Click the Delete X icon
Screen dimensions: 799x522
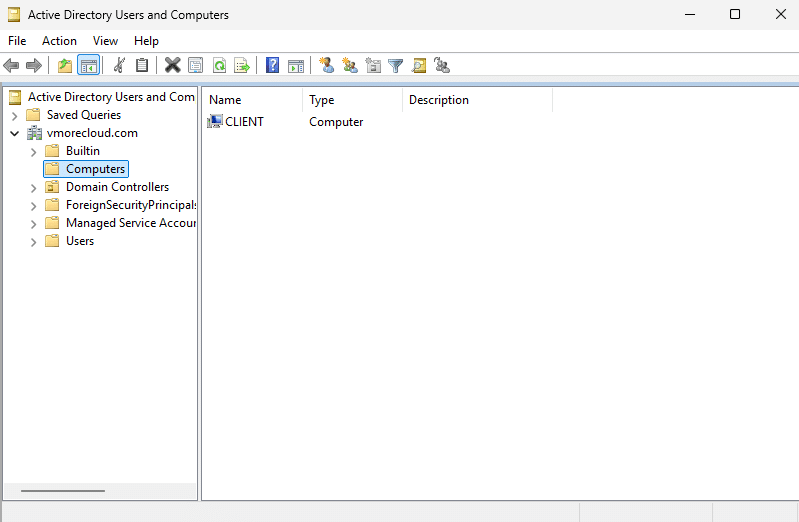click(173, 65)
